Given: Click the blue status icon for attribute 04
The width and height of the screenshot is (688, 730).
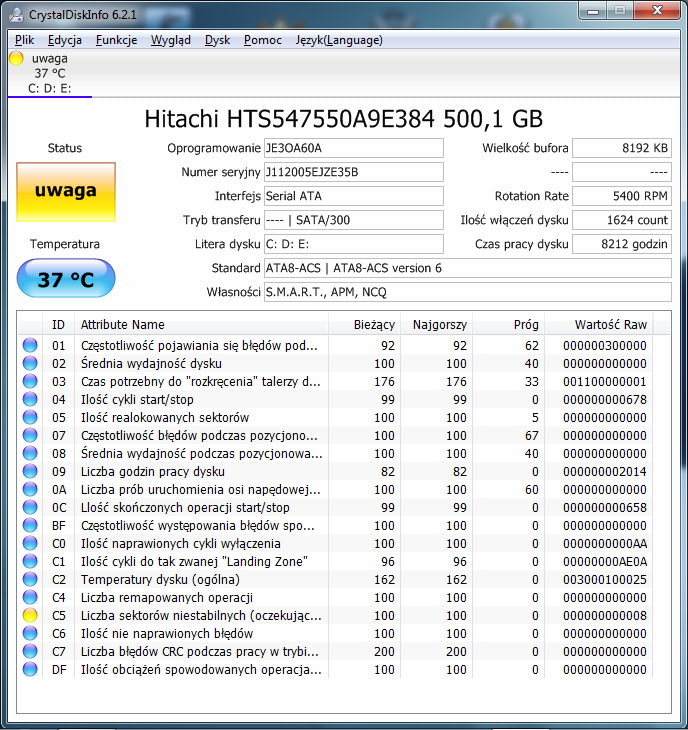Looking at the screenshot, I should [30, 399].
